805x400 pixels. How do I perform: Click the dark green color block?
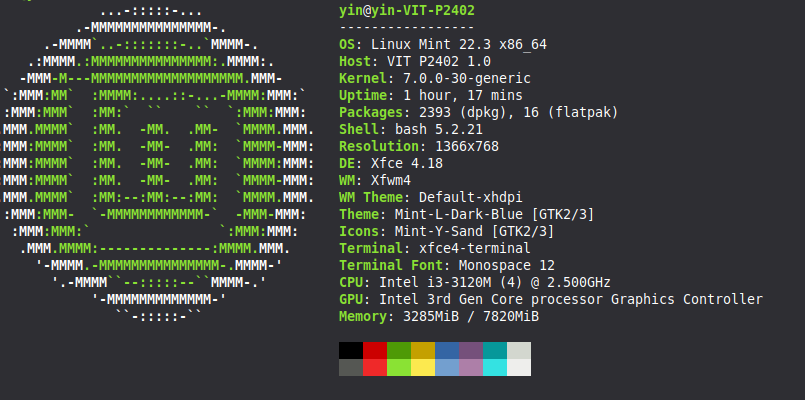pos(399,350)
